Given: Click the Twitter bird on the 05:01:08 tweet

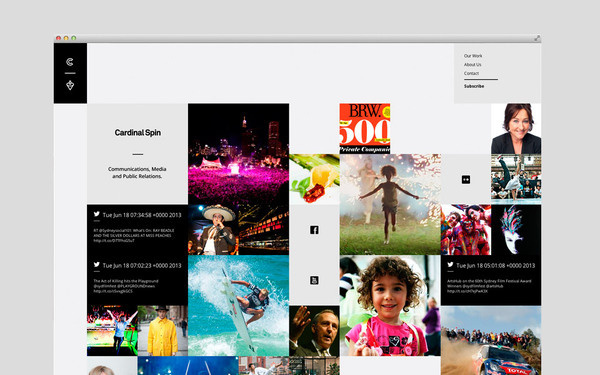Looking at the screenshot, I should [450, 264].
